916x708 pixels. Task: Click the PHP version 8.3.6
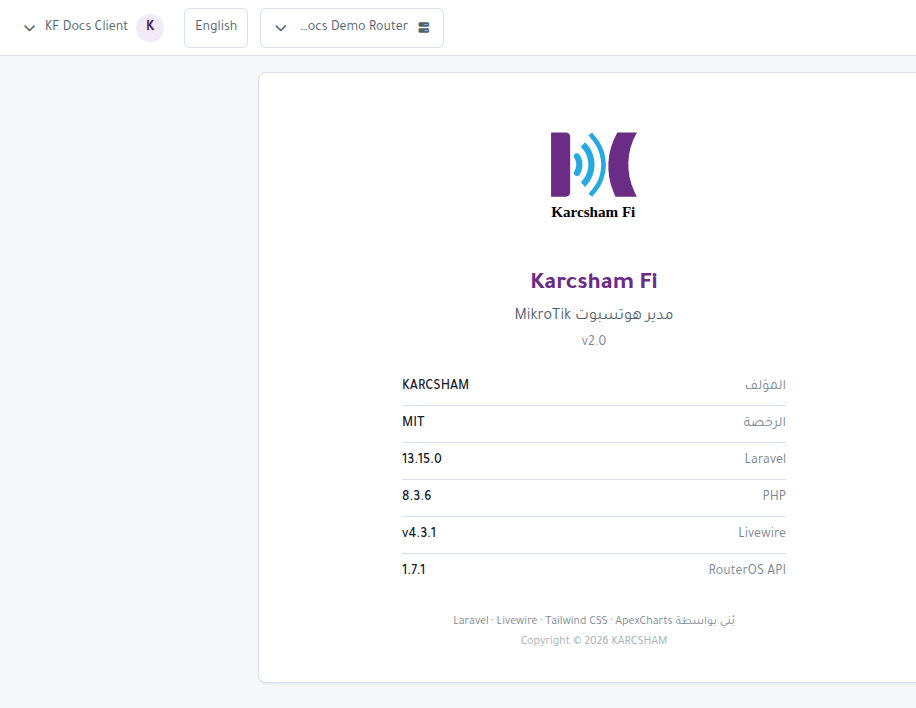pyautogui.click(x=417, y=495)
